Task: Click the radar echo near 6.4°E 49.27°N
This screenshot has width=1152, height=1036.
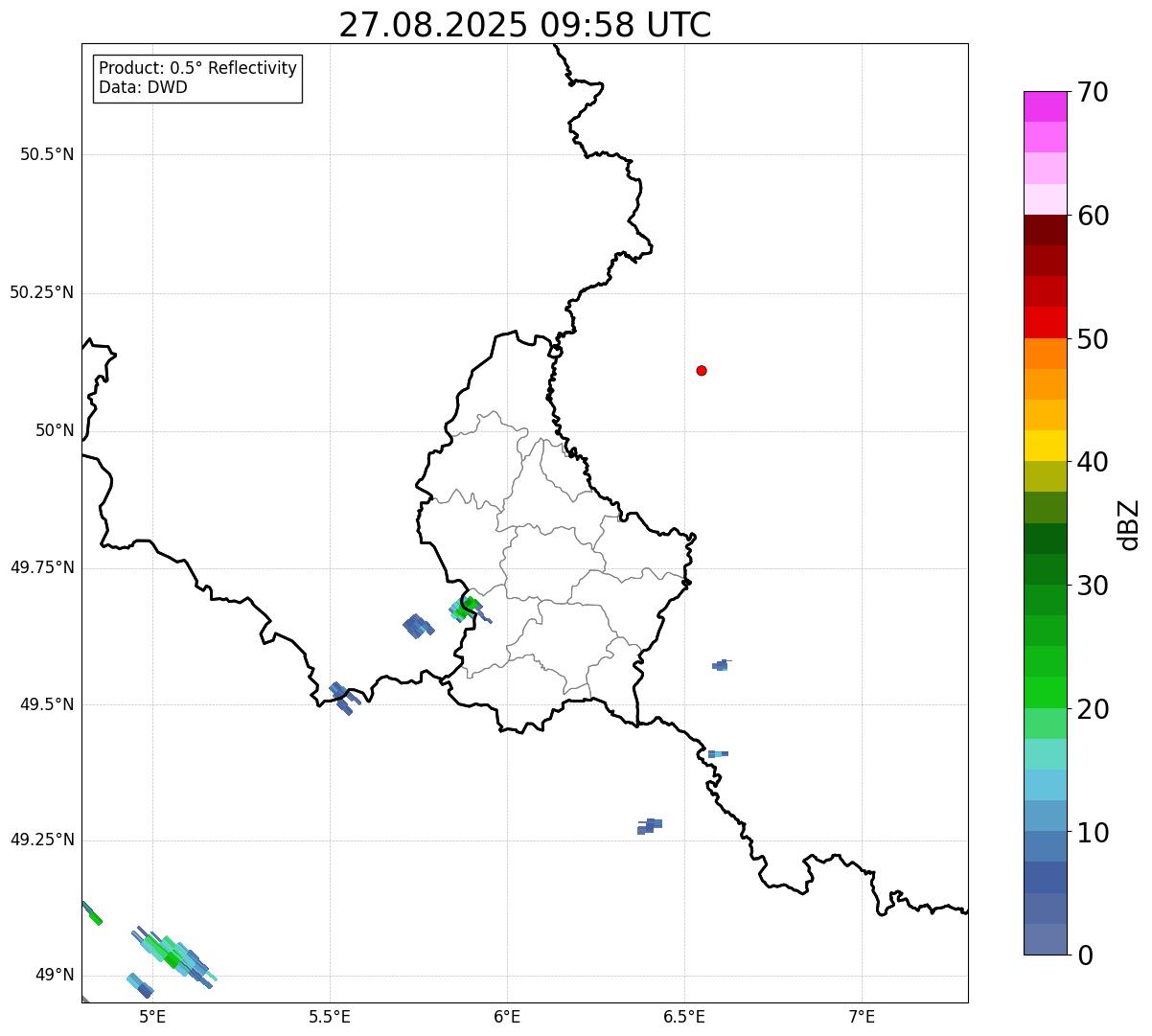Action: pos(650,825)
